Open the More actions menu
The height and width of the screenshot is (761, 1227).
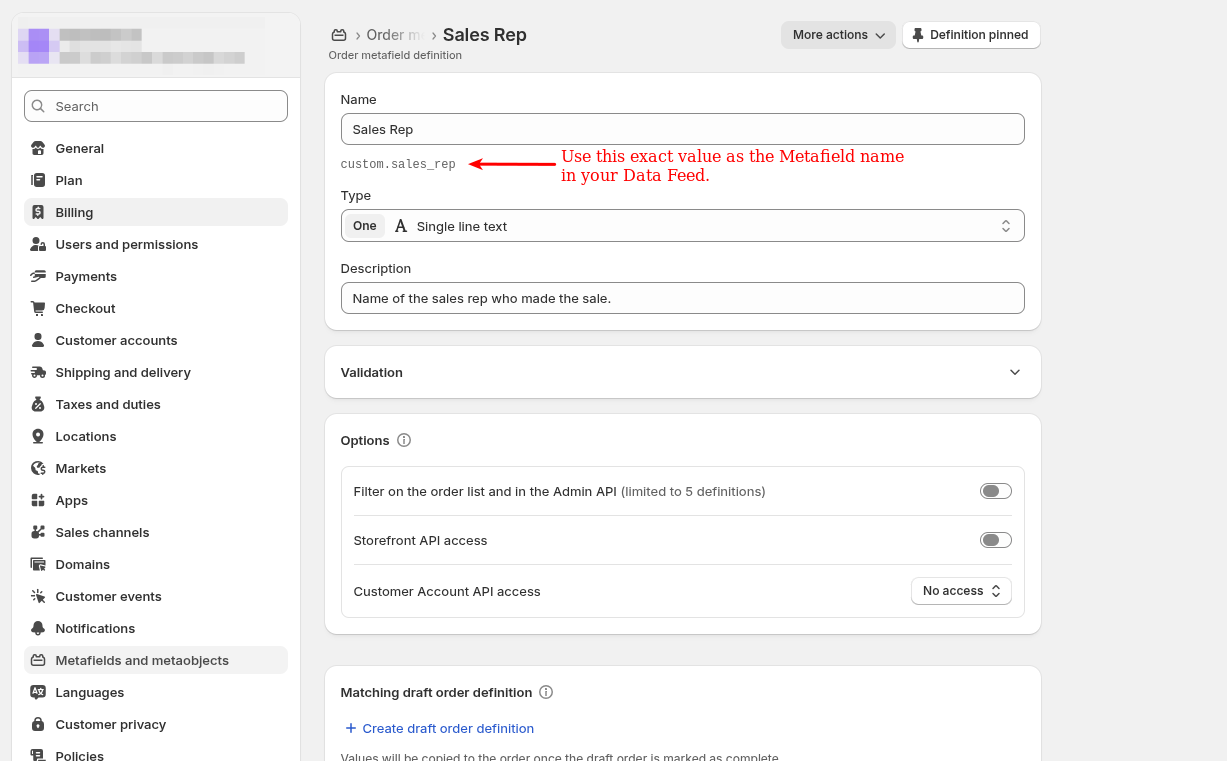coord(837,35)
